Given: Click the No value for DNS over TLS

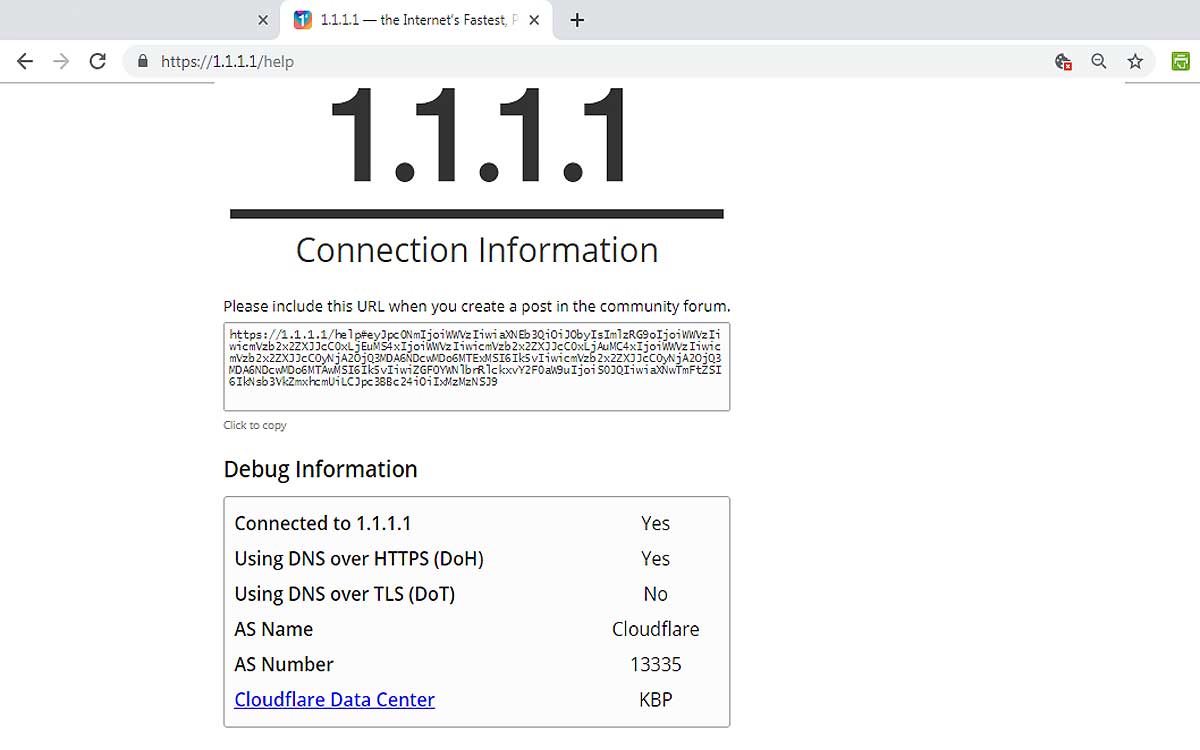Looking at the screenshot, I should [655, 594].
